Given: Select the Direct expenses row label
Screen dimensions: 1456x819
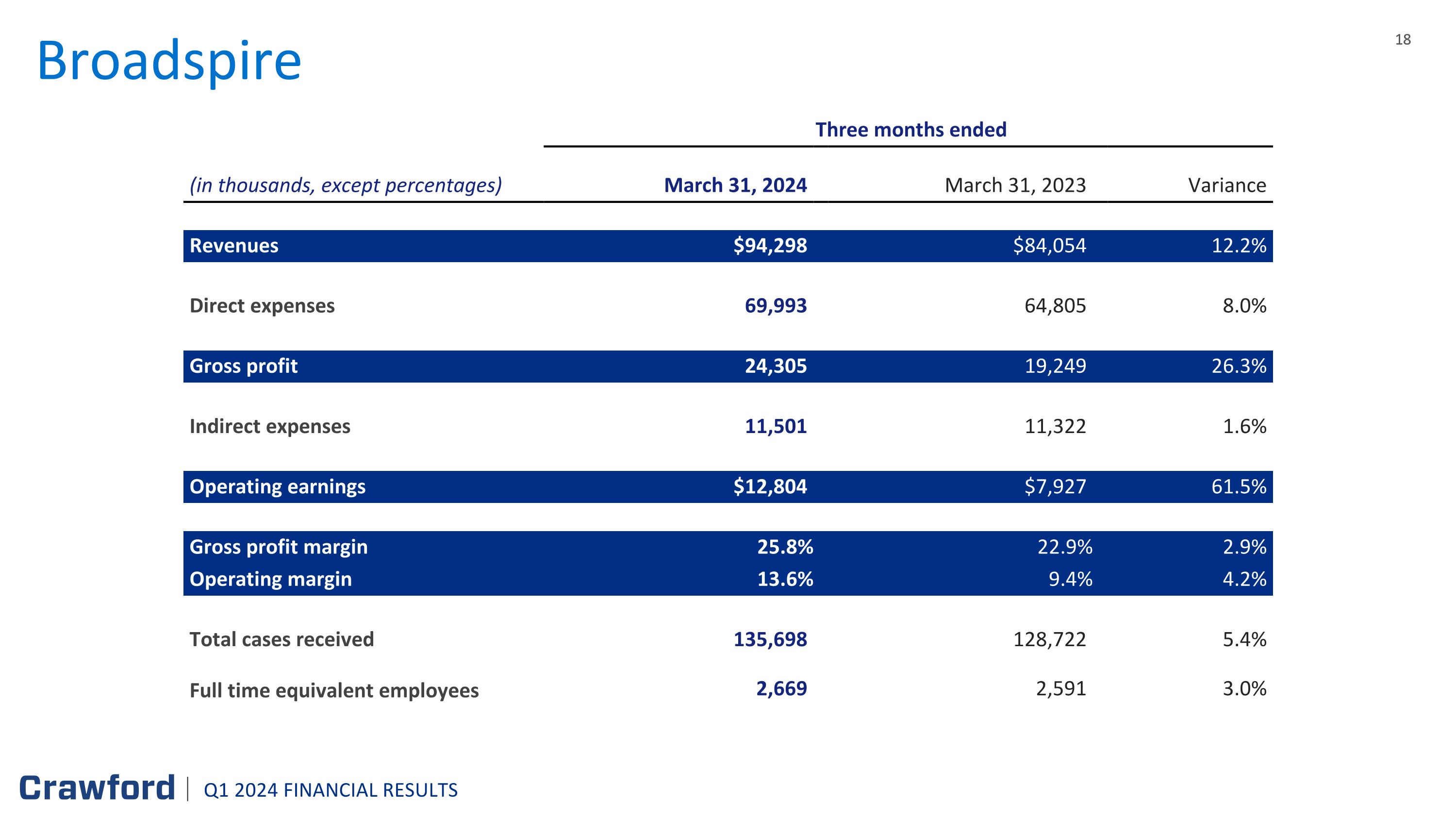Looking at the screenshot, I should click(x=262, y=305).
